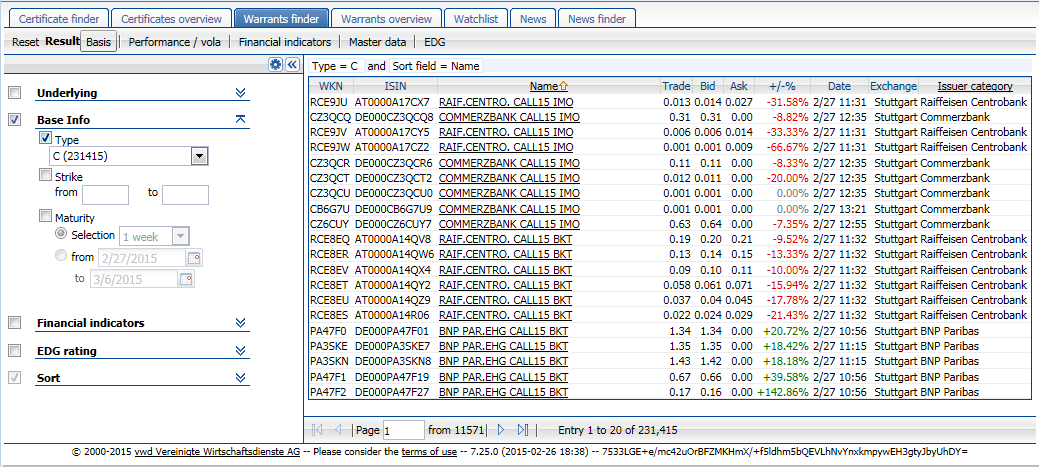The height and width of the screenshot is (467, 1039).
Task: Open the terms of use link
Action: tap(429, 453)
